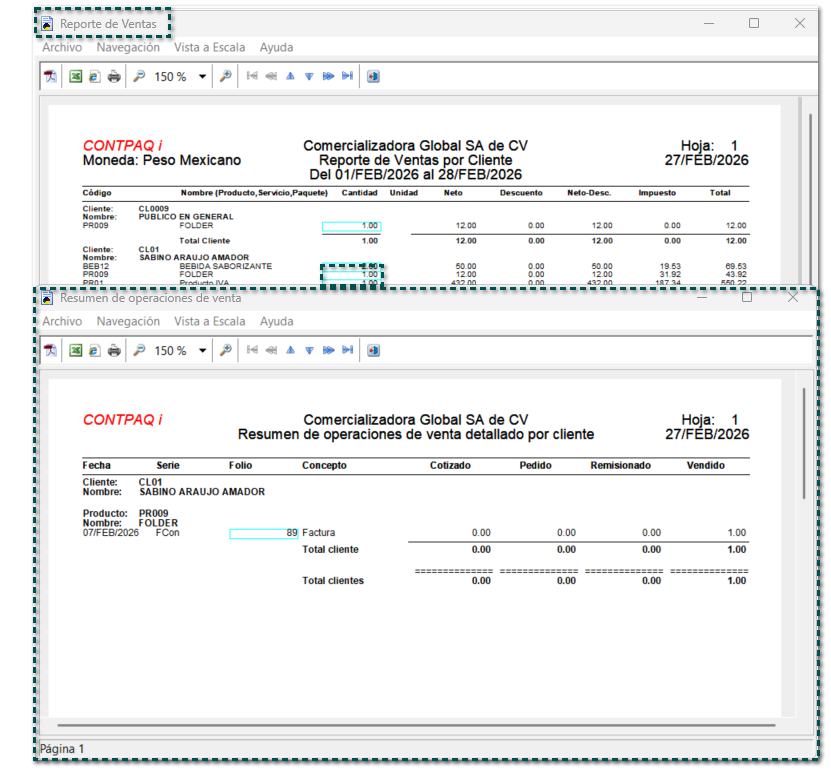
Task: Export to Excel in Reporte de Ventas window
Action: pyautogui.click(x=75, y=77)
